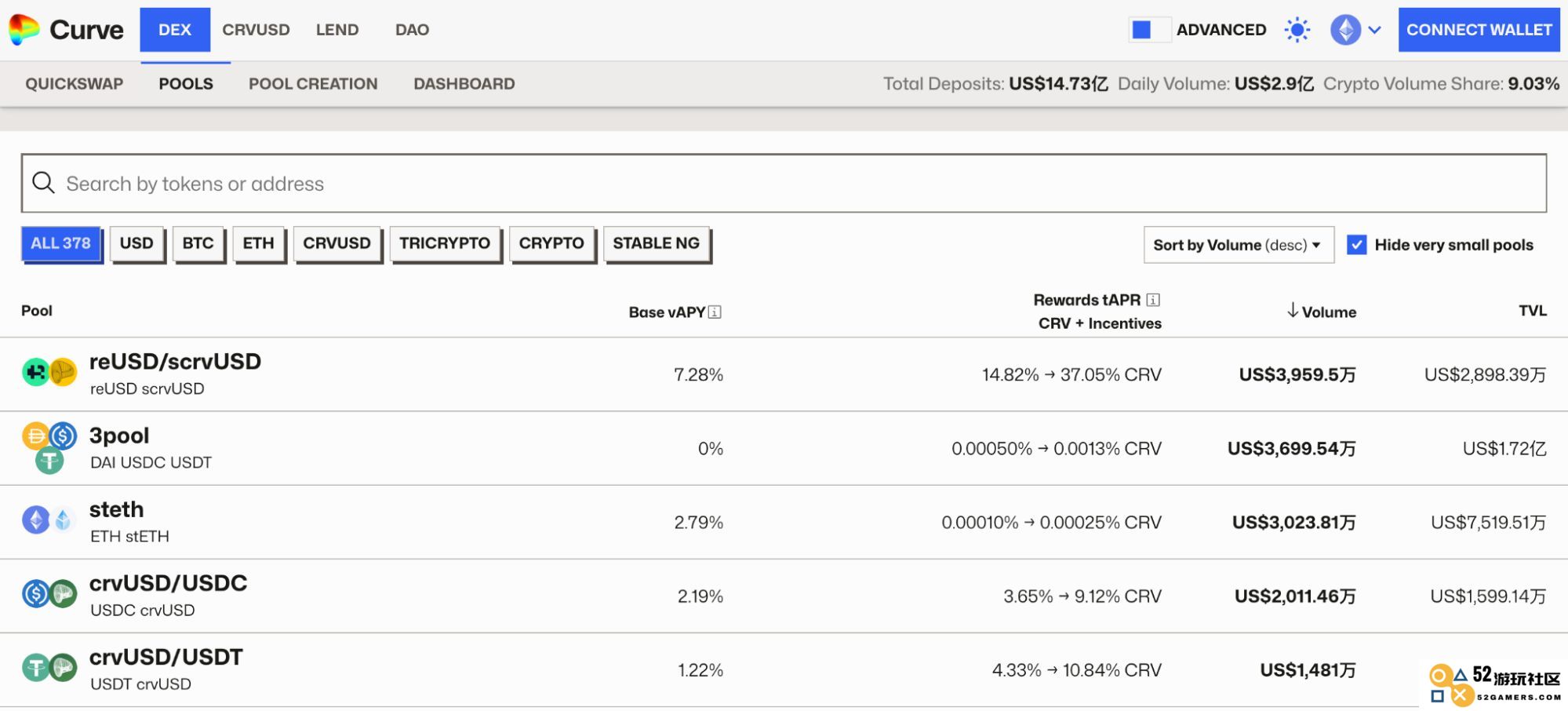This screenshot has width=1568, height=711.
Task: Open the crvUSD/USDC pool name
Action: [168, 583]
